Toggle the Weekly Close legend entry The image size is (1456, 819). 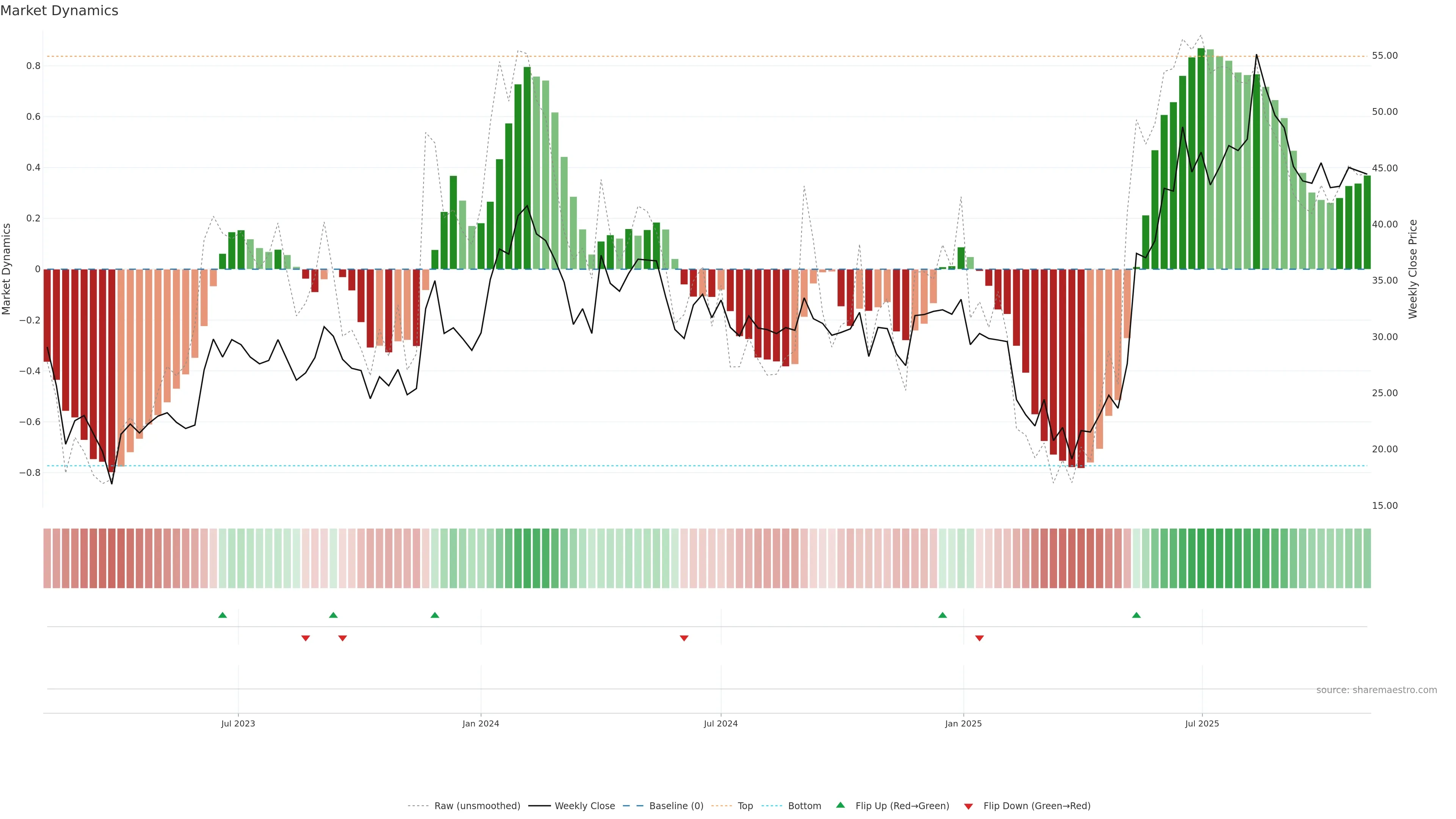point(584,805)
